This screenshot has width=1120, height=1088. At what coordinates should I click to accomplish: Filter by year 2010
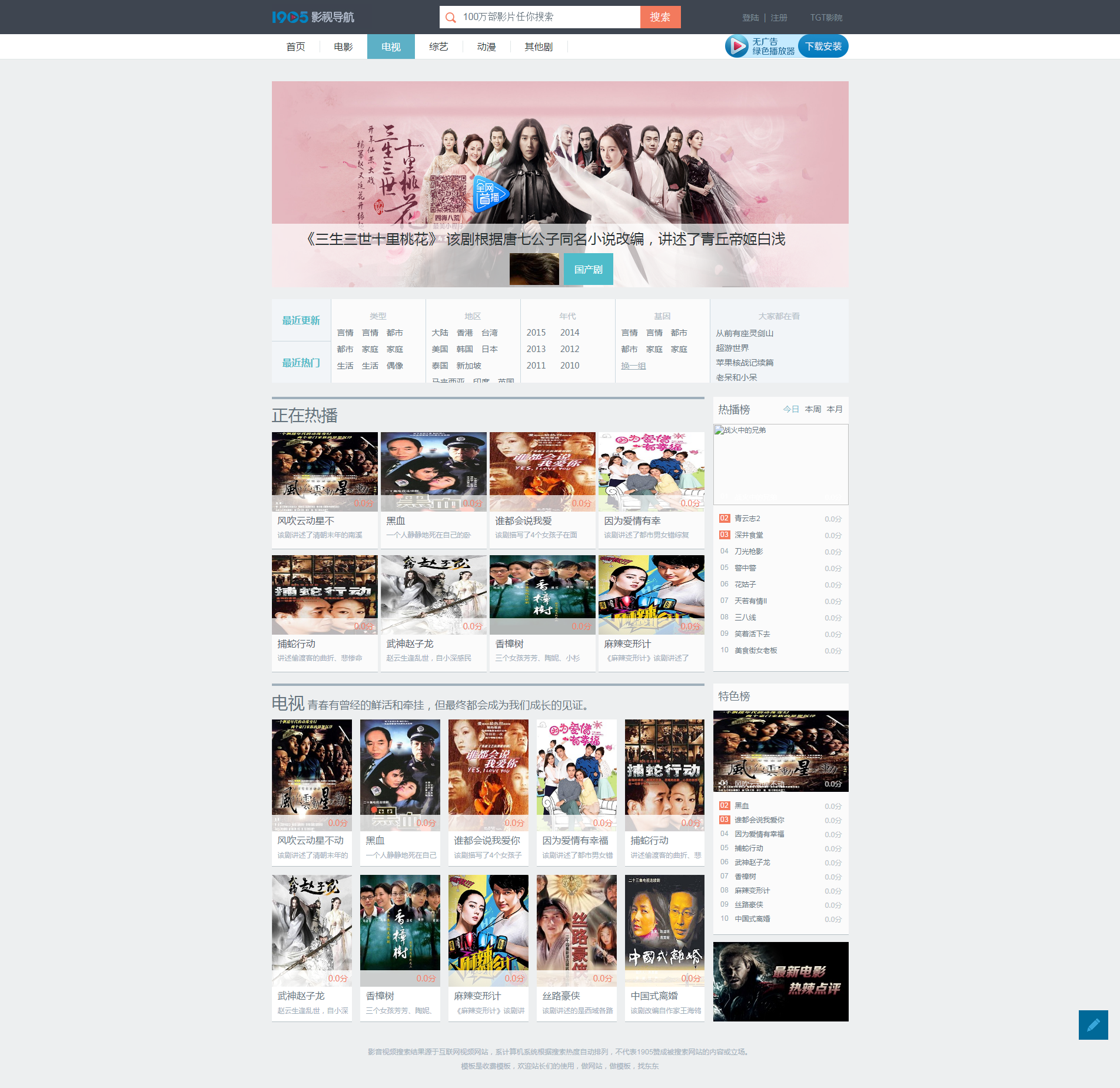[x=570, y=366]
